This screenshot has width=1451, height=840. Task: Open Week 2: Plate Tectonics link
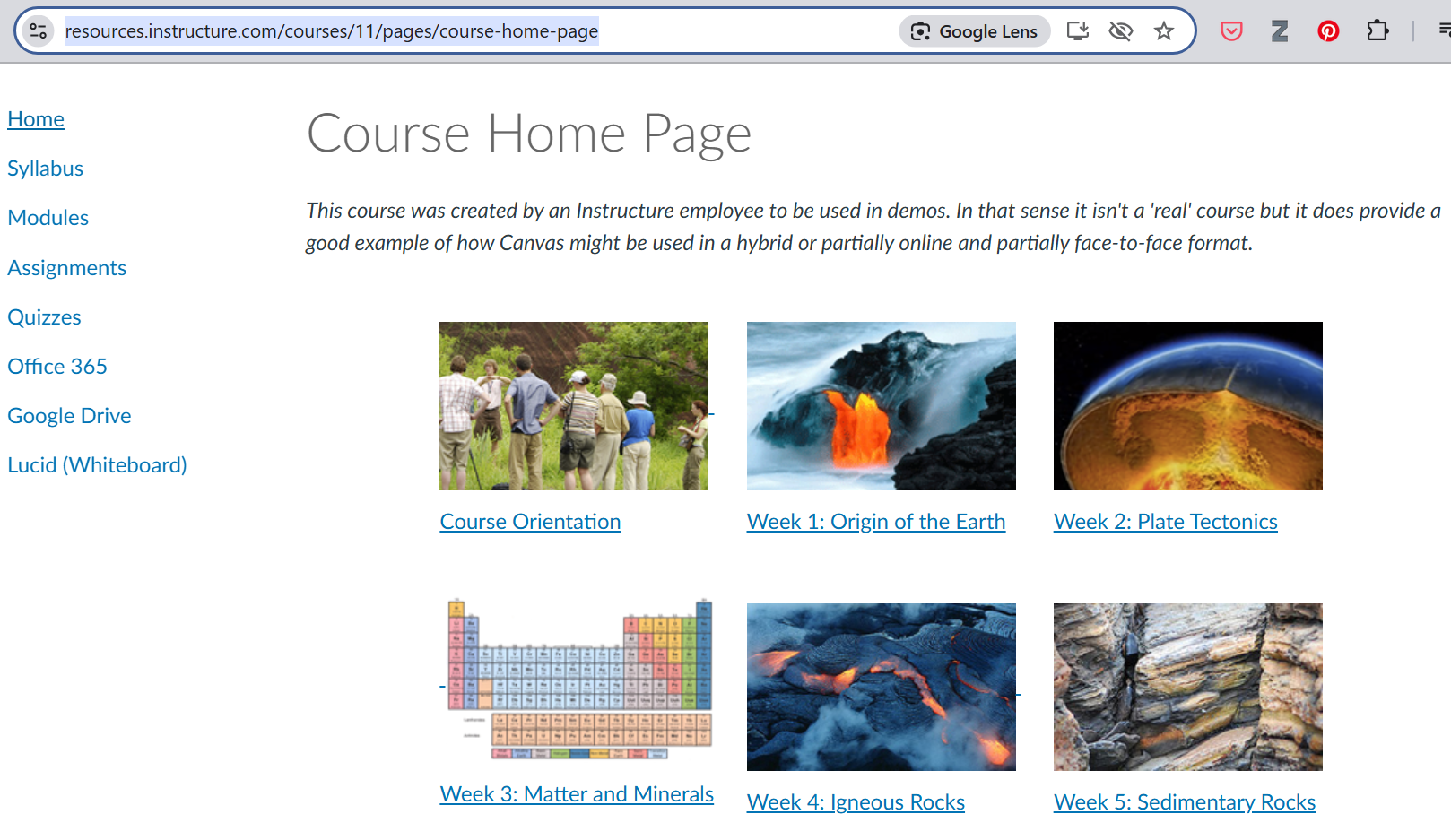pos(1165,521)
